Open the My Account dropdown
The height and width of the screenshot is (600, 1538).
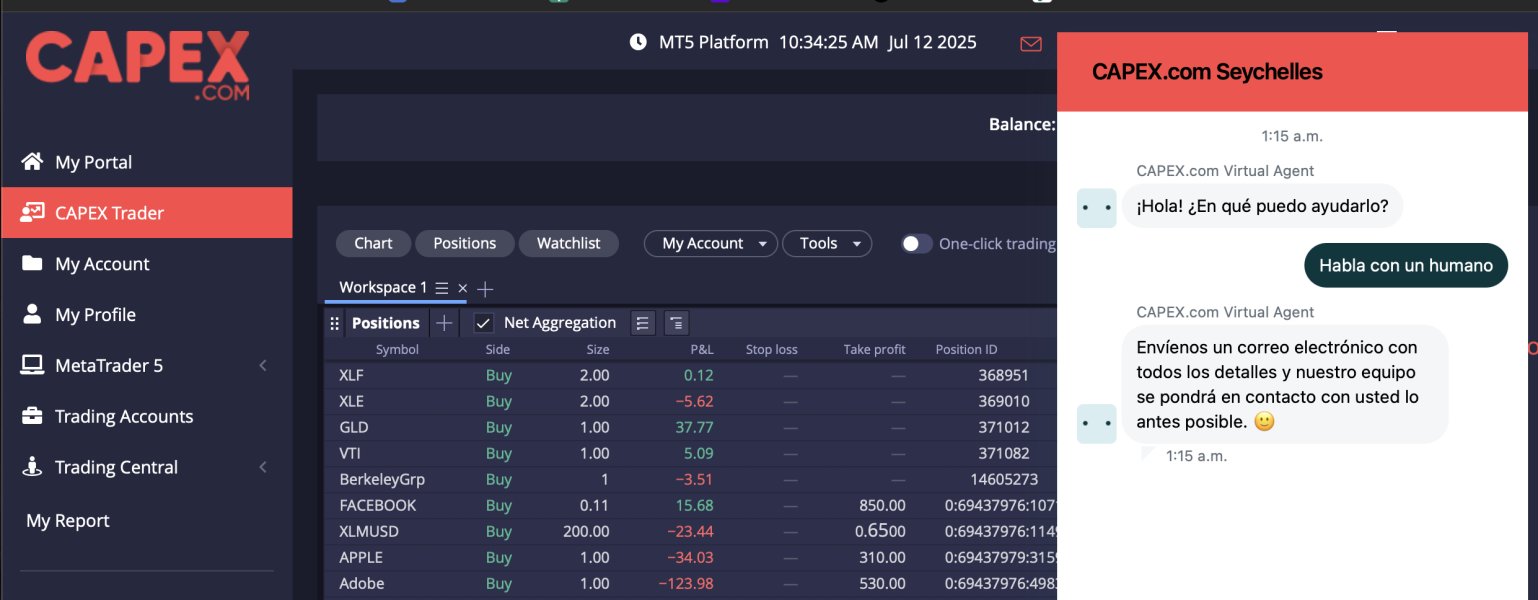[x=710, y=244]
